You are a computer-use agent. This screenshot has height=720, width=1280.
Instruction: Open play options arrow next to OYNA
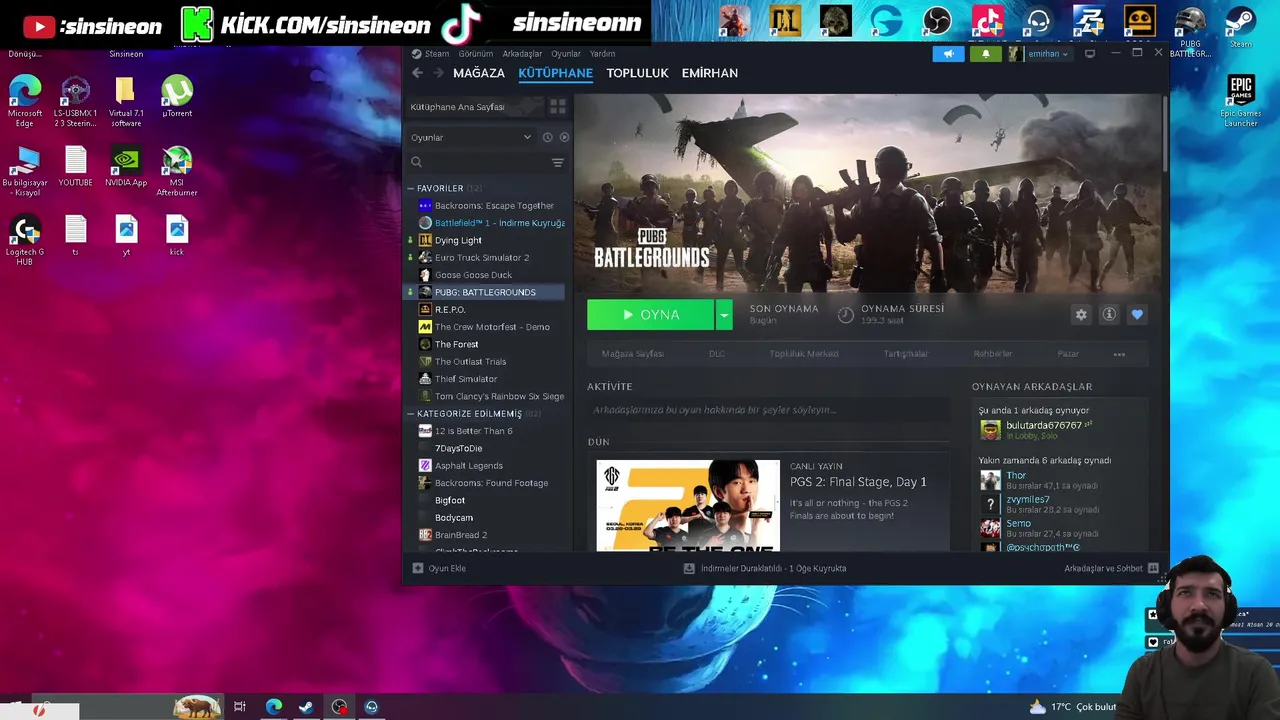(724, 315)
